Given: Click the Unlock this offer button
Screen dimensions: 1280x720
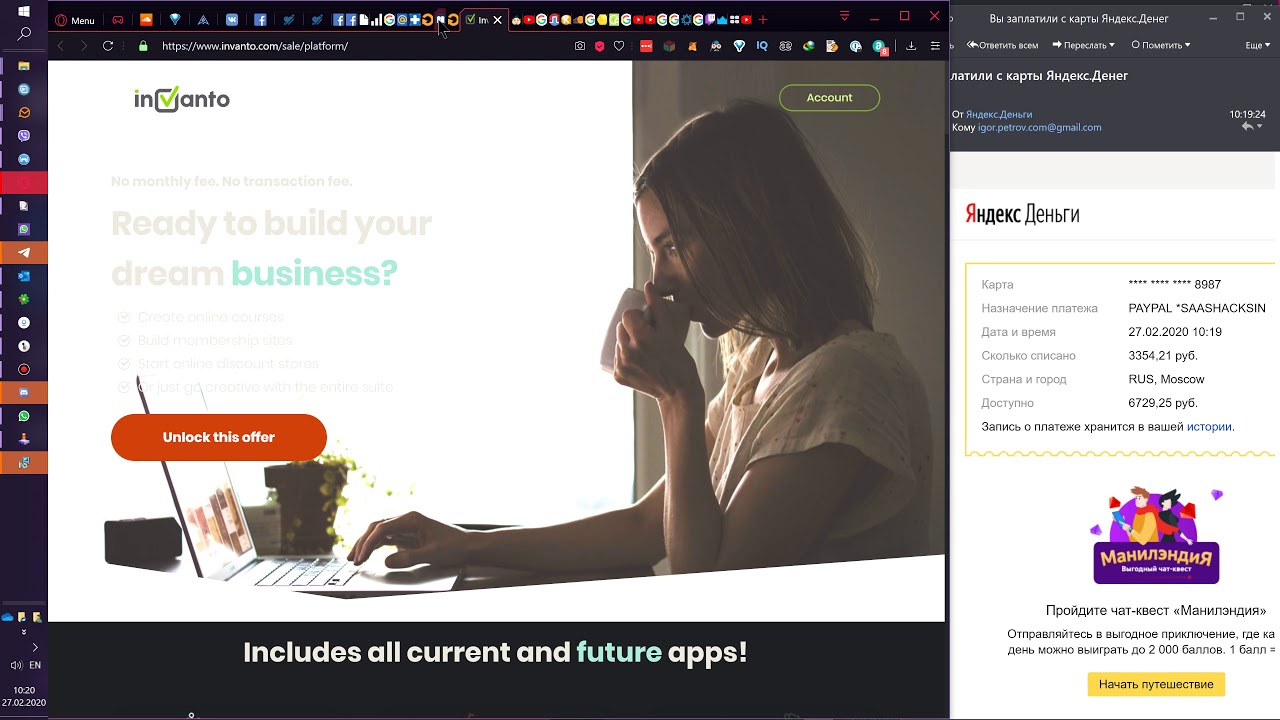Looking at the screenshot, I should (219, 437).
